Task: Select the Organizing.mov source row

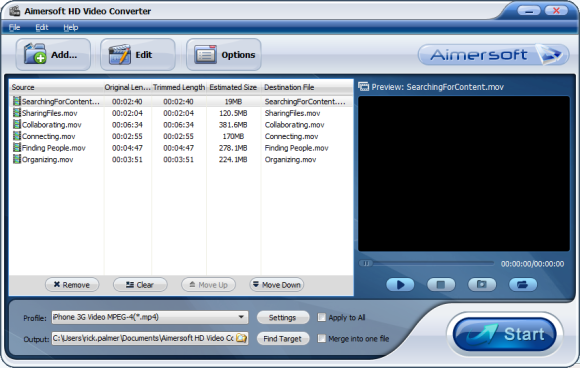Action: click(x=47, y=160)
